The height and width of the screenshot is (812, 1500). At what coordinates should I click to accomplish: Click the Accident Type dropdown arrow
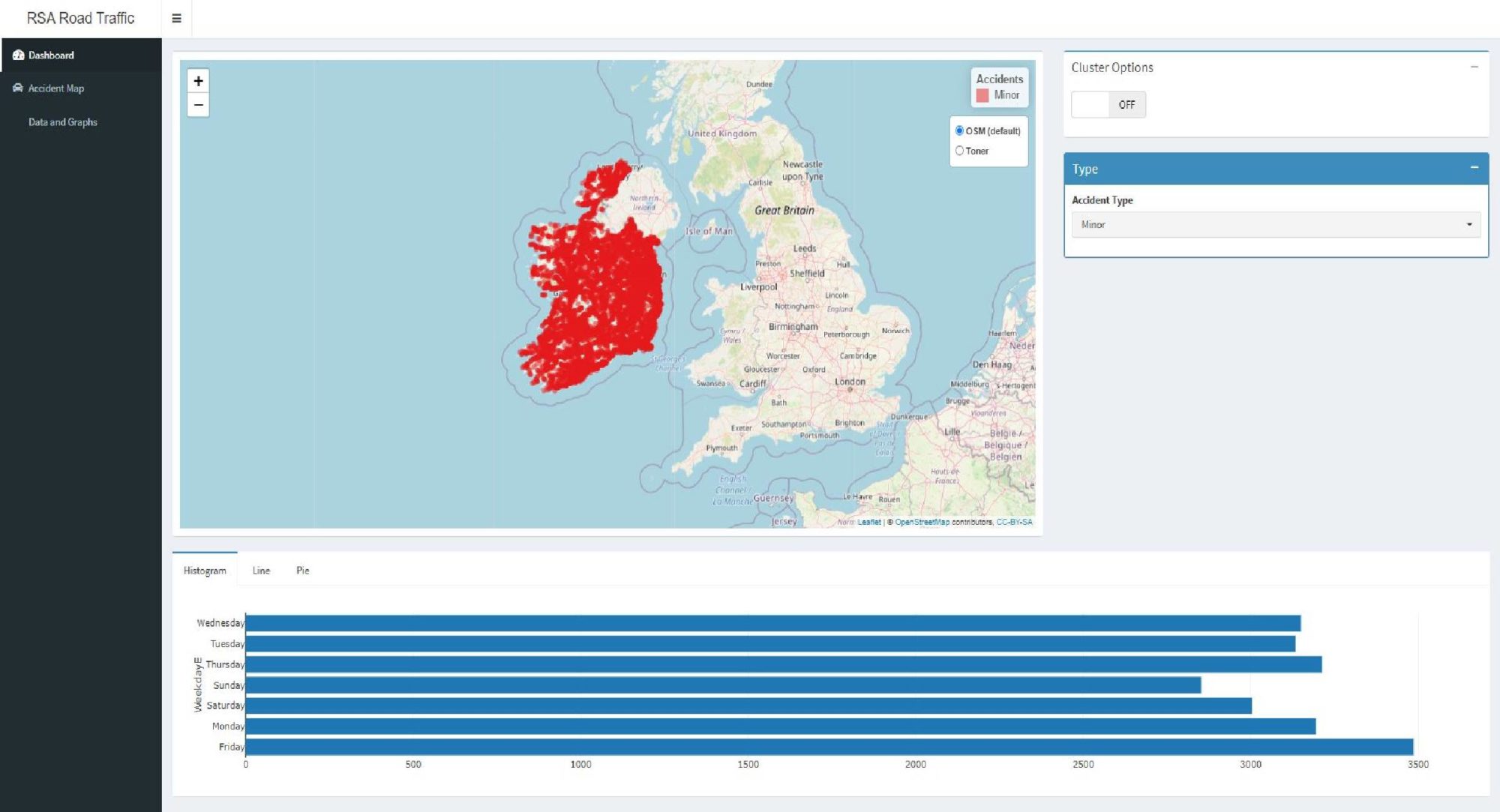click(x=1468, y=224)
